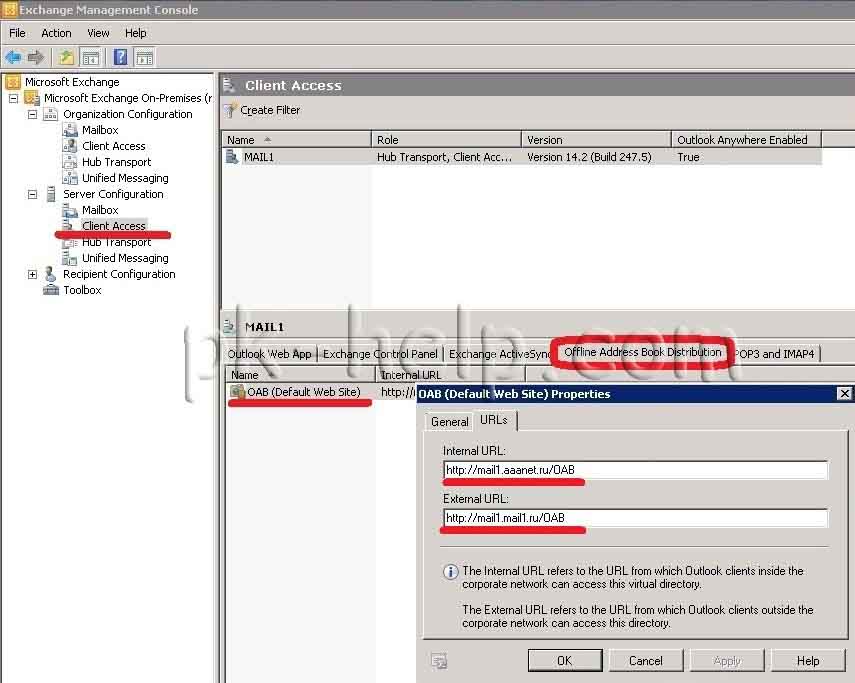
Task: Open the View menu
Action: [98, 33]
